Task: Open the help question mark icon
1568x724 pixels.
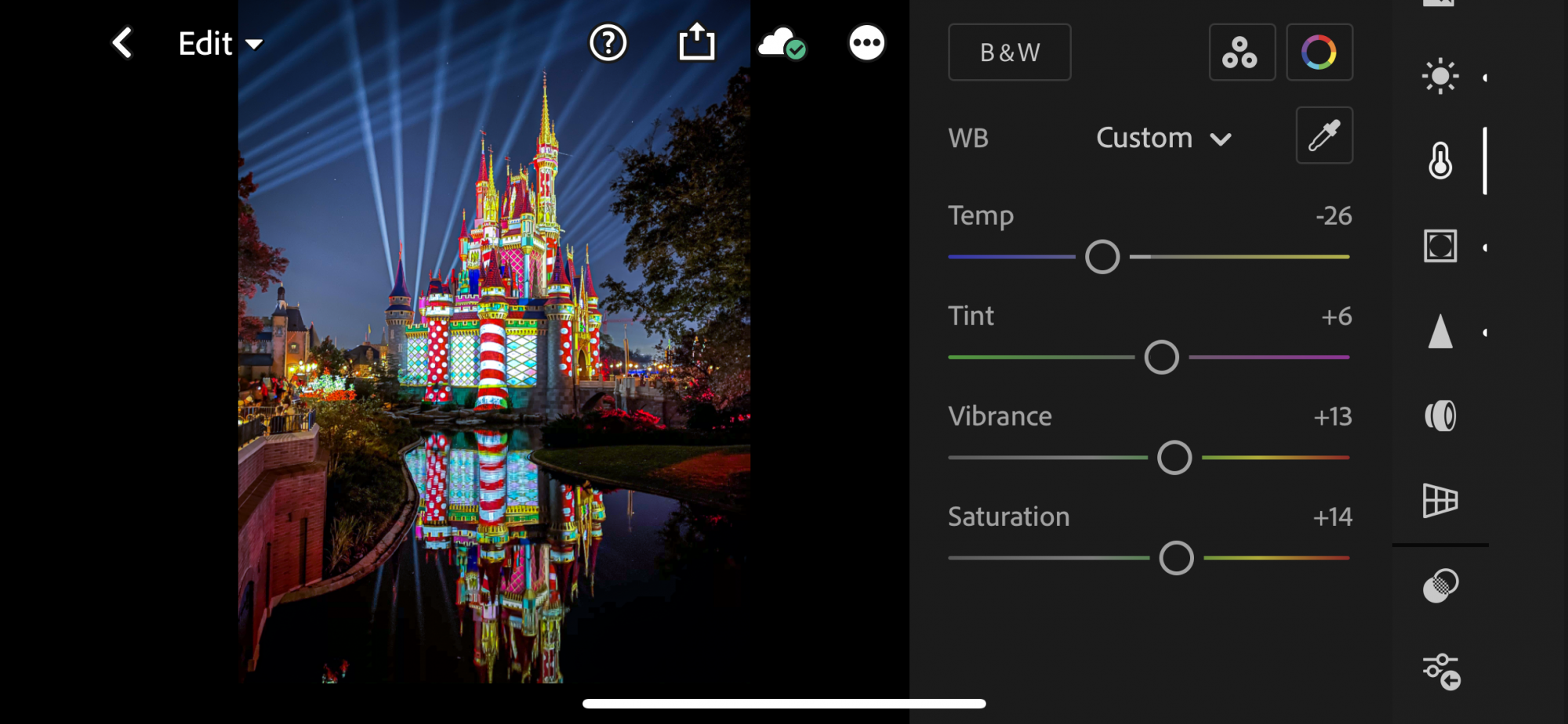Action: tap(608, 43)
